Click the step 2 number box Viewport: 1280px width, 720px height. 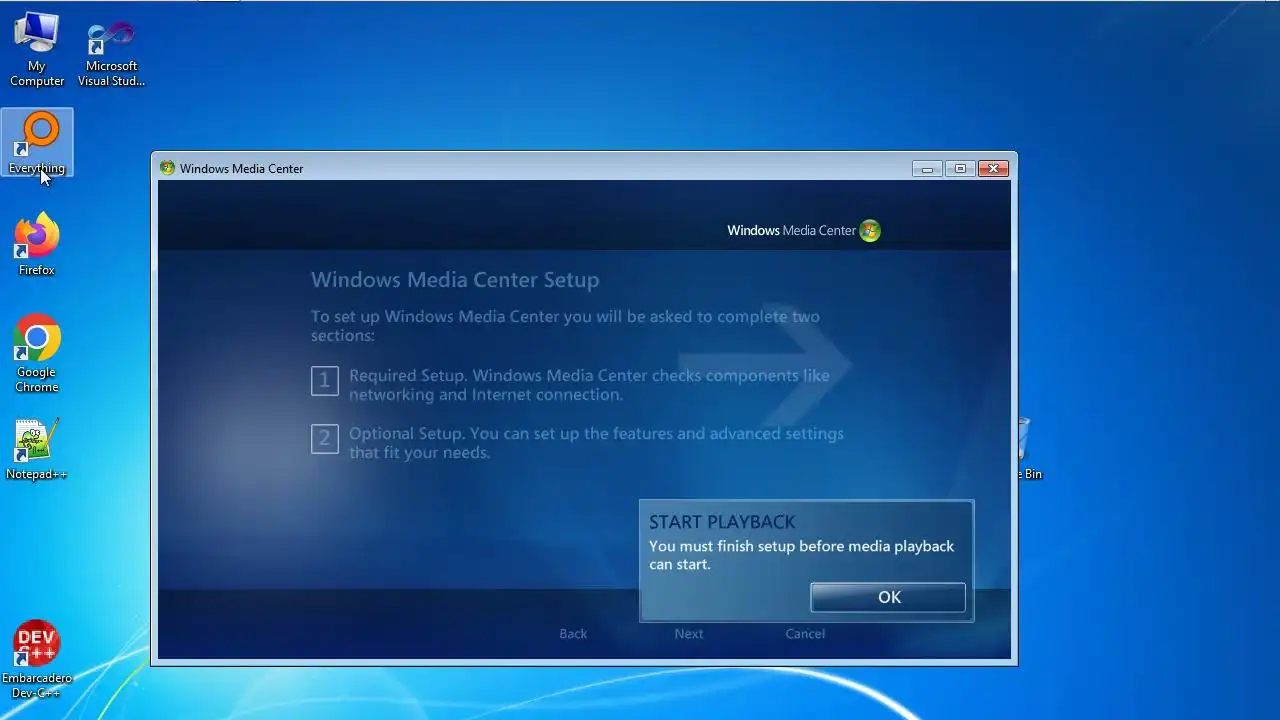pos(325,439)
